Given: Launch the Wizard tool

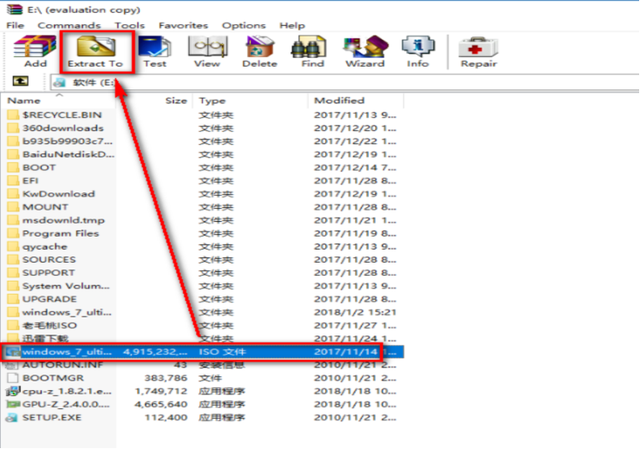Looking at the screenshot, I should [365, 51].
